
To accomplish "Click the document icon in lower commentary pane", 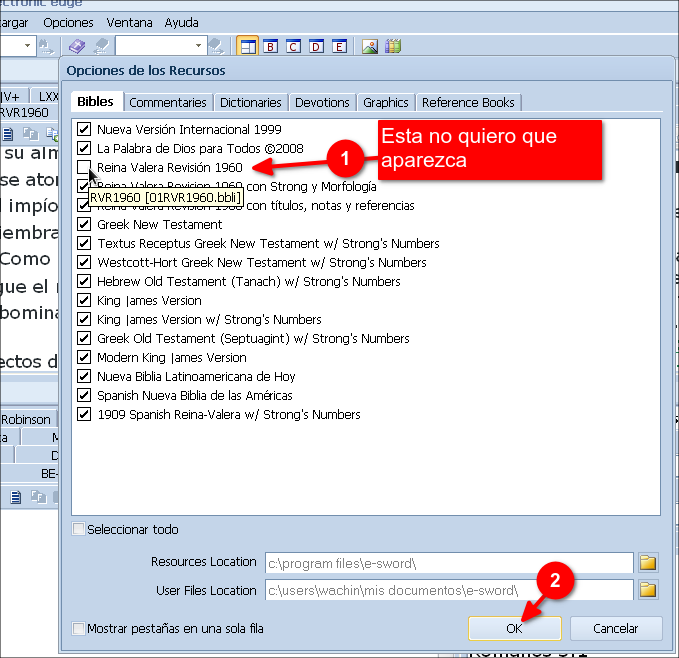I will pyautogui.click(x=16, y=497).
